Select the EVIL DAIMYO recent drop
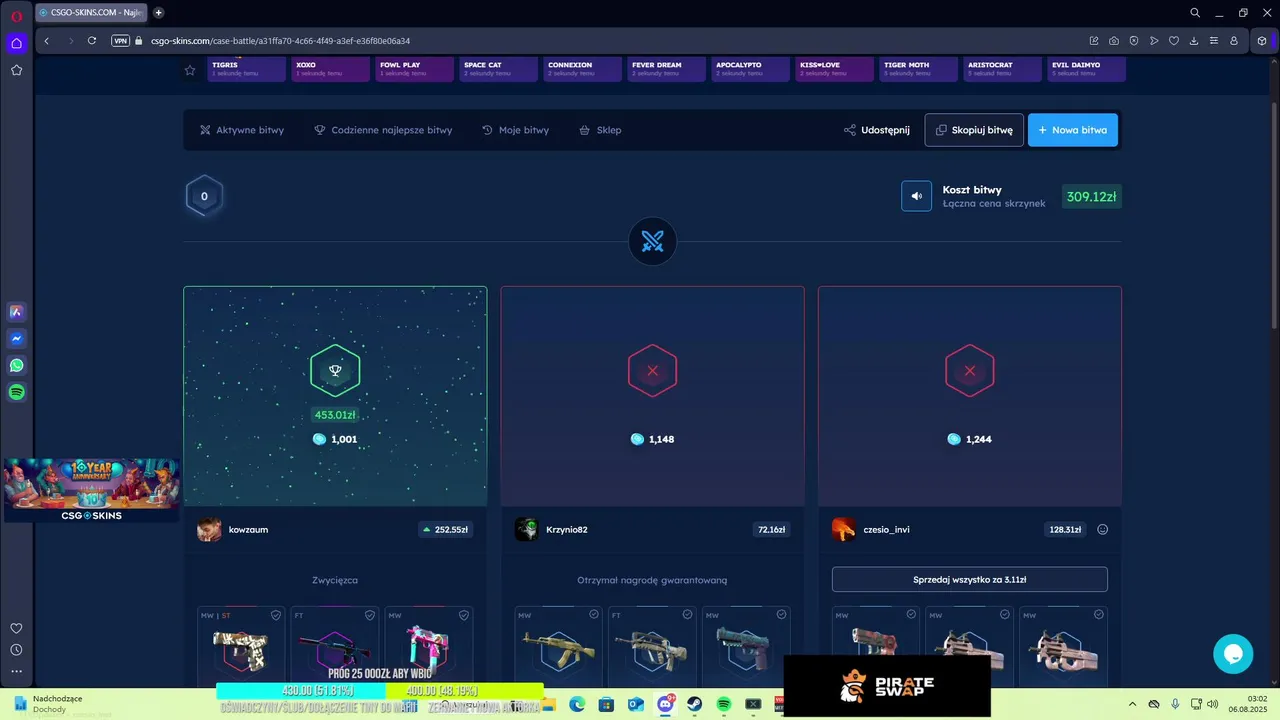The image size is (1280, 720). point(1086,69)
